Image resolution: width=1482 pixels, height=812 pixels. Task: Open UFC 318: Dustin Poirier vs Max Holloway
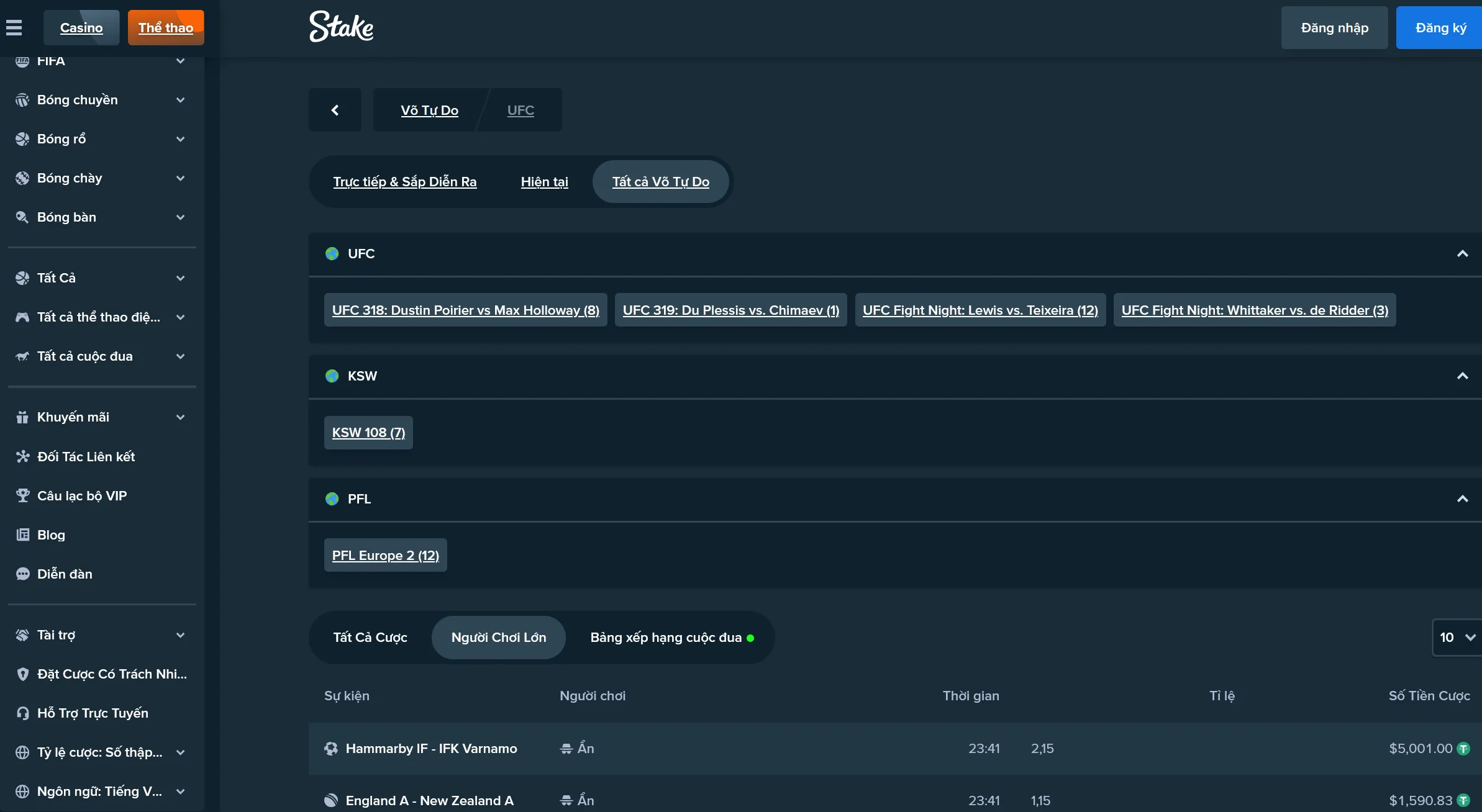pos(466,310)
